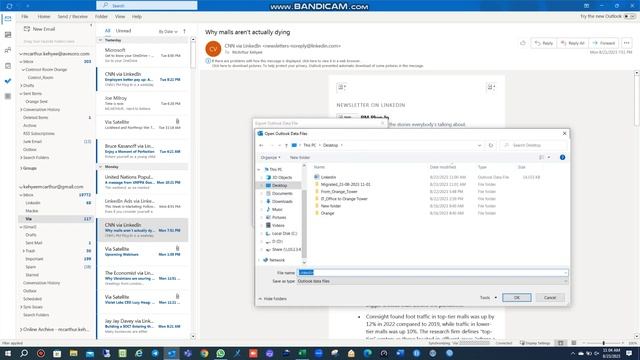
Task: Open the Mail module in Outlook sidebar
Action: click(8, 19)
